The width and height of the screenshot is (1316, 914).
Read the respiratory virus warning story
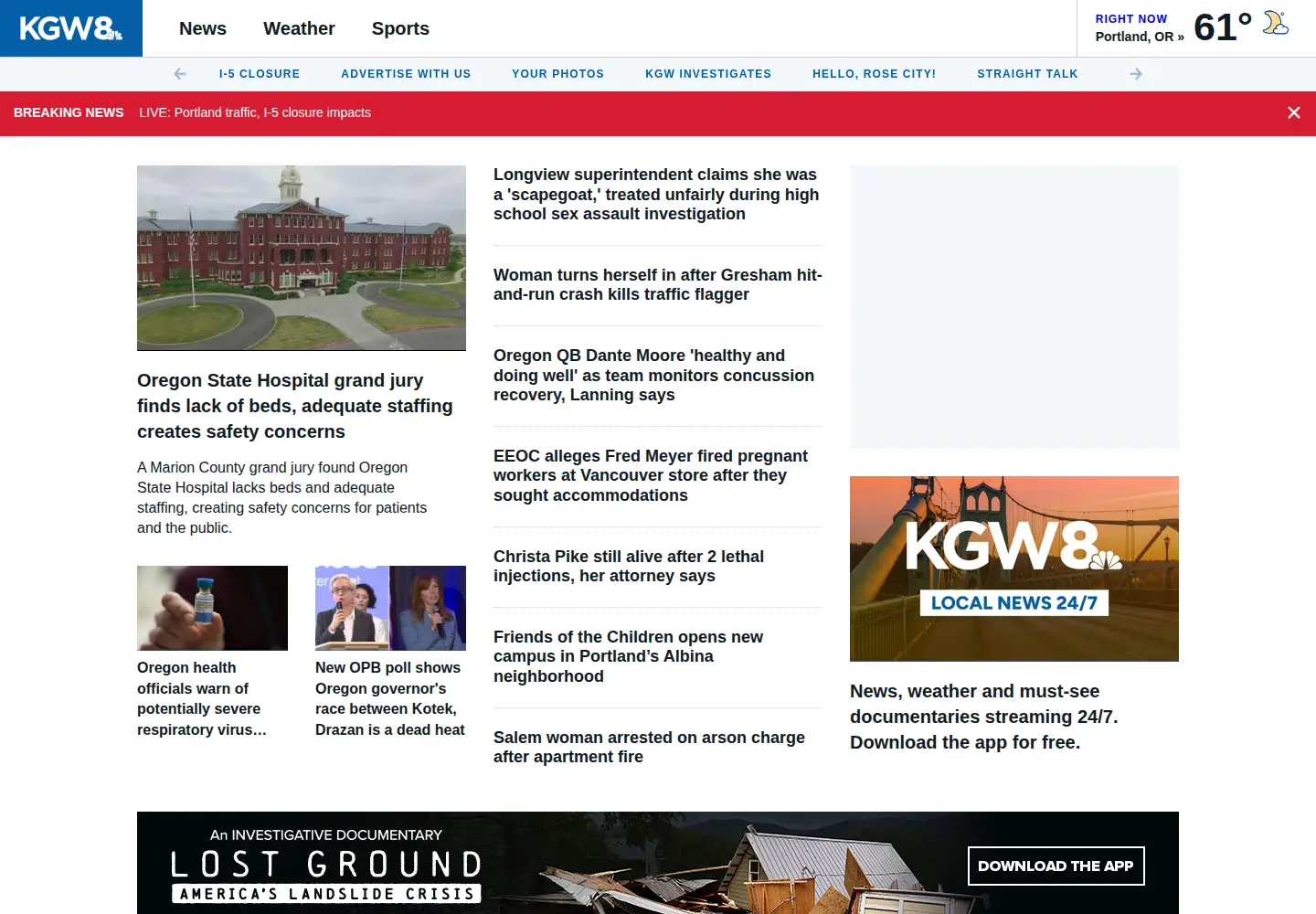pyautogui.click(x=202, y=698)
